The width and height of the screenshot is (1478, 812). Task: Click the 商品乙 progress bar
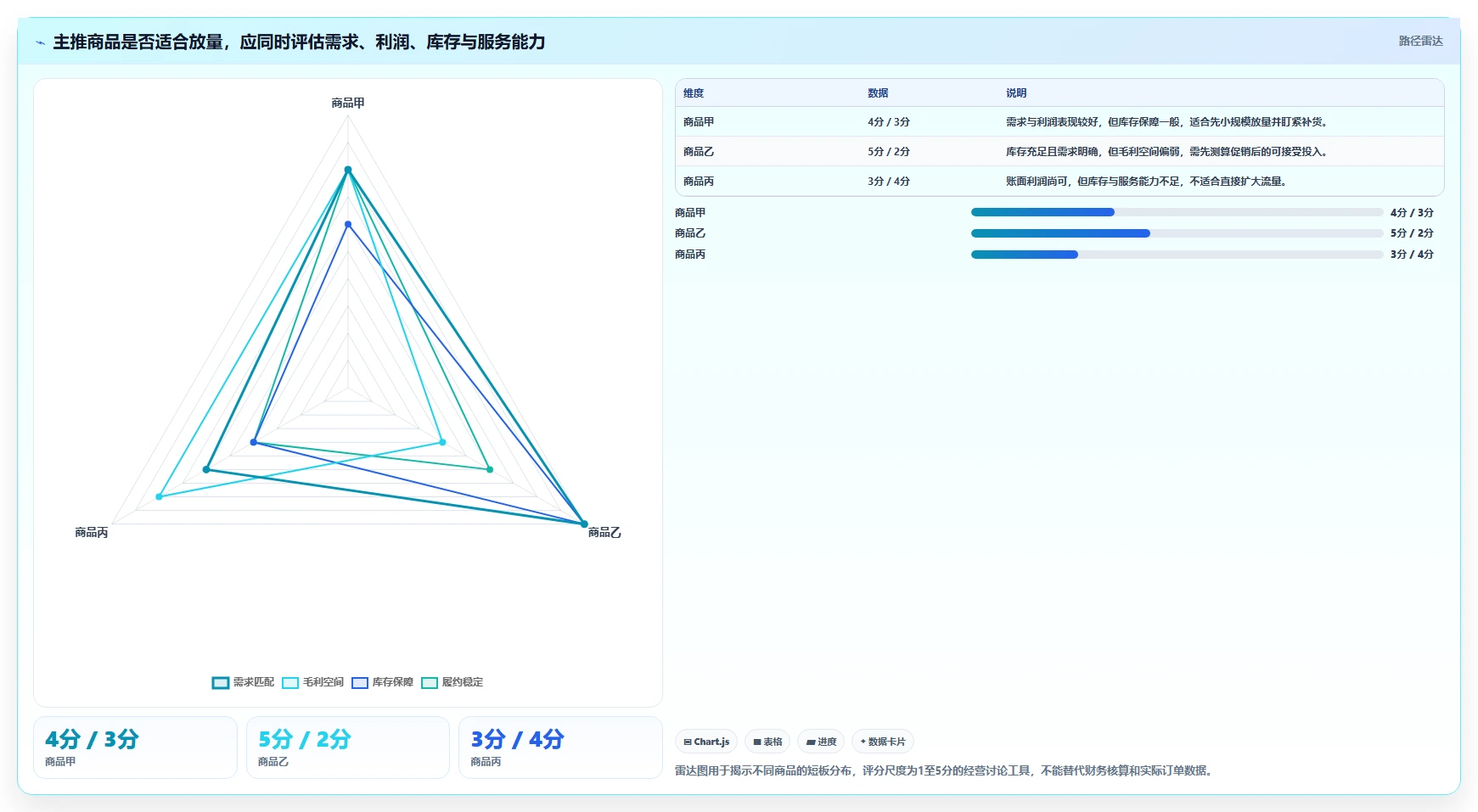[1177, 233]
